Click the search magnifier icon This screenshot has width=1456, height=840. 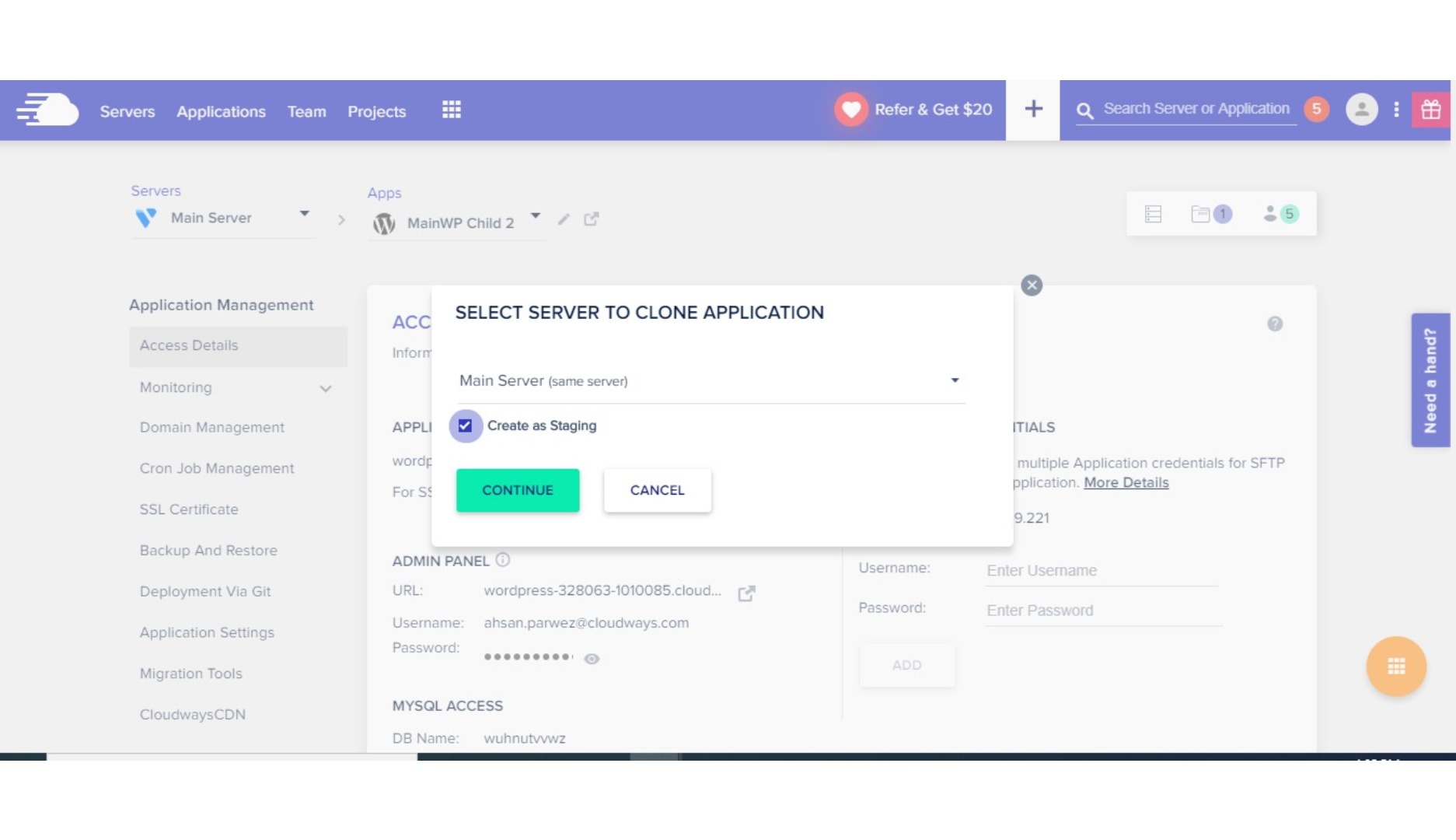click(x=1084, y=110)
